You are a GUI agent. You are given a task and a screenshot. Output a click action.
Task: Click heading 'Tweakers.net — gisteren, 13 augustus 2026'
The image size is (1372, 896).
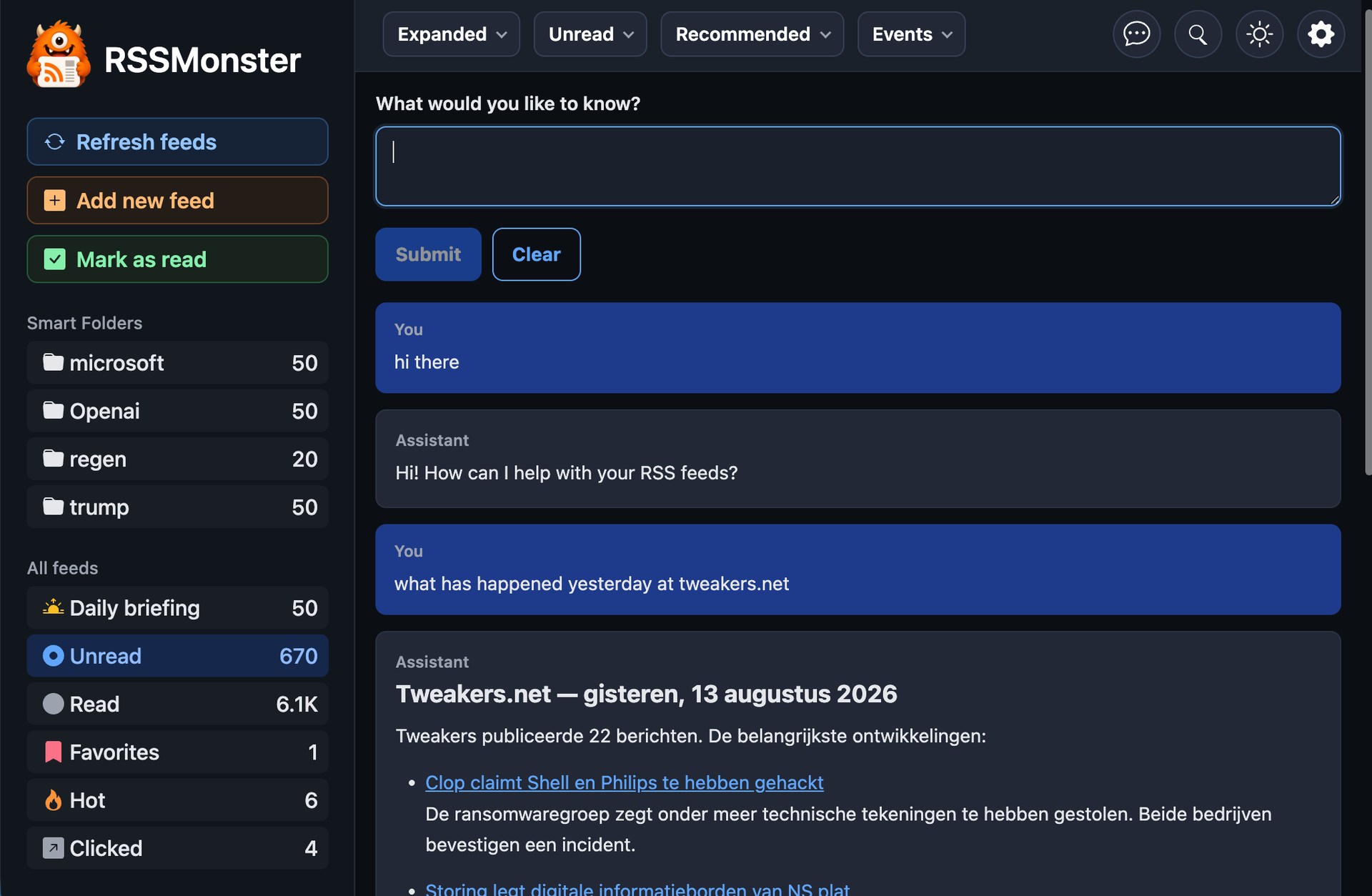(646, 694)
